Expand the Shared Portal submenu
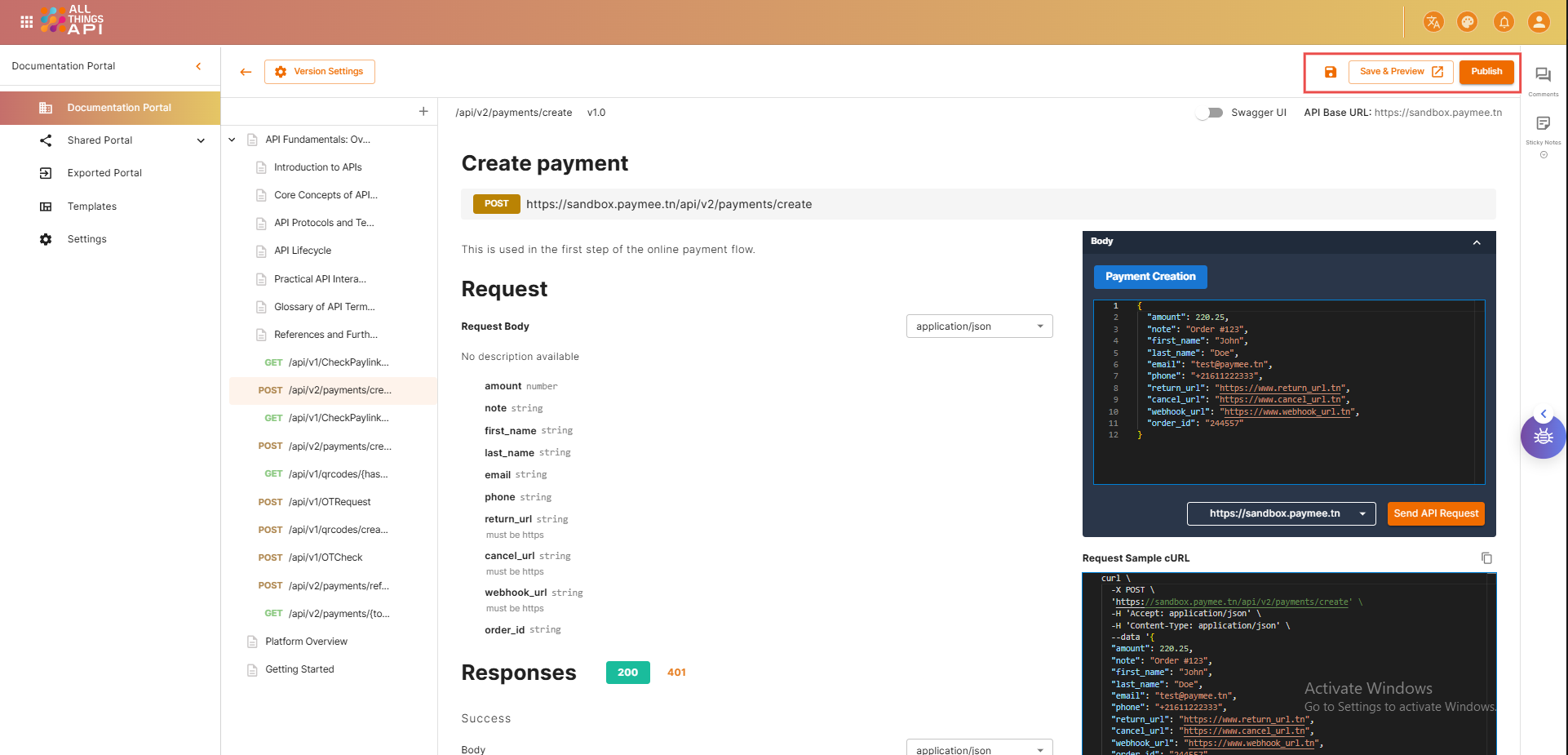Screen dimensions: 1568x755 click(x=201, y=140)
